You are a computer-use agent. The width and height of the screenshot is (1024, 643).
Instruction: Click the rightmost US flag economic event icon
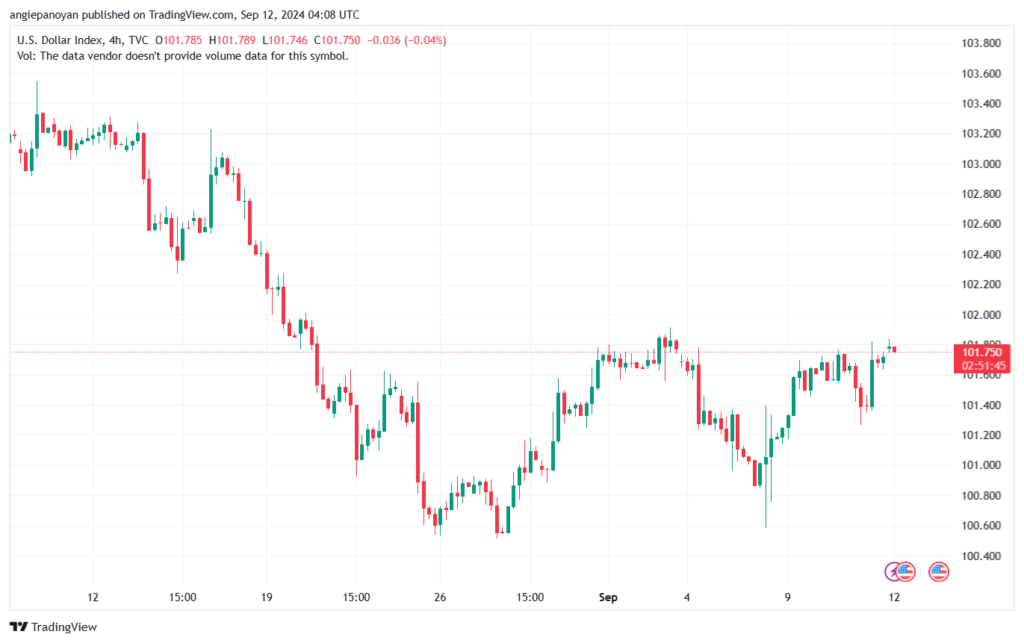point(938,571)
